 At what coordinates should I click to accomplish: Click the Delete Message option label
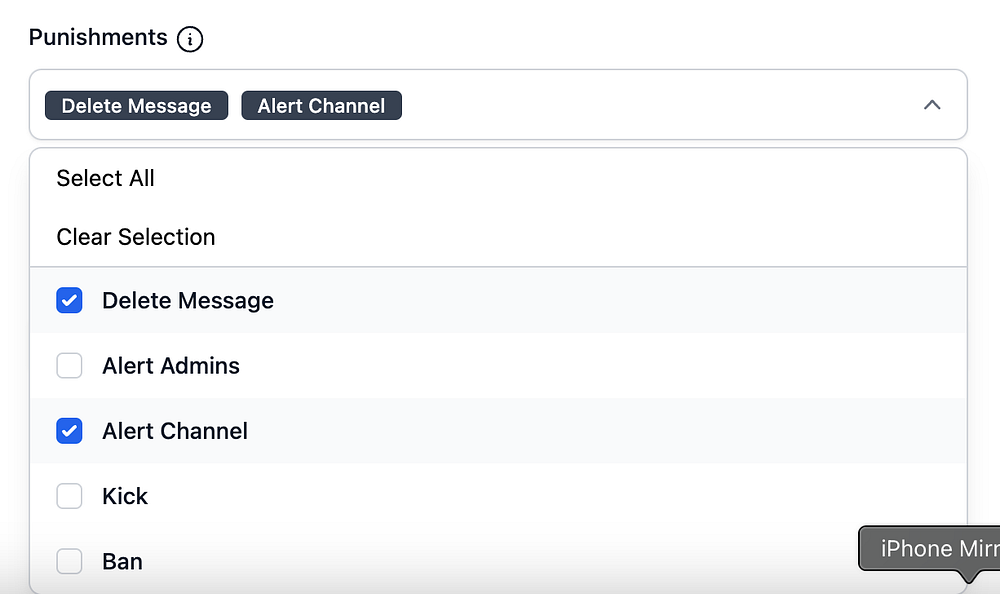[x=188, y=301]
